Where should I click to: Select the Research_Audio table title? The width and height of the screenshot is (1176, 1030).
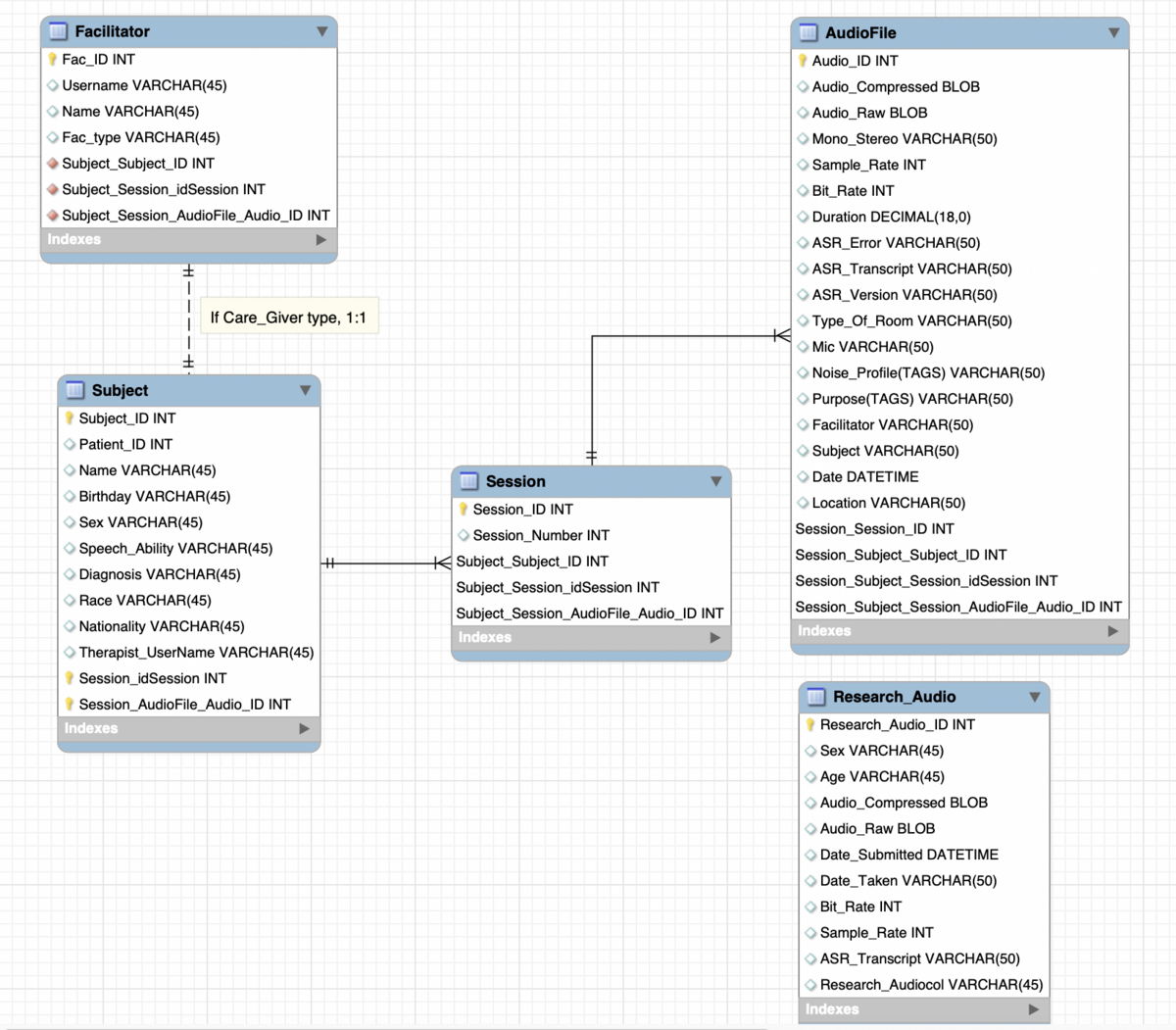(895, 697)
